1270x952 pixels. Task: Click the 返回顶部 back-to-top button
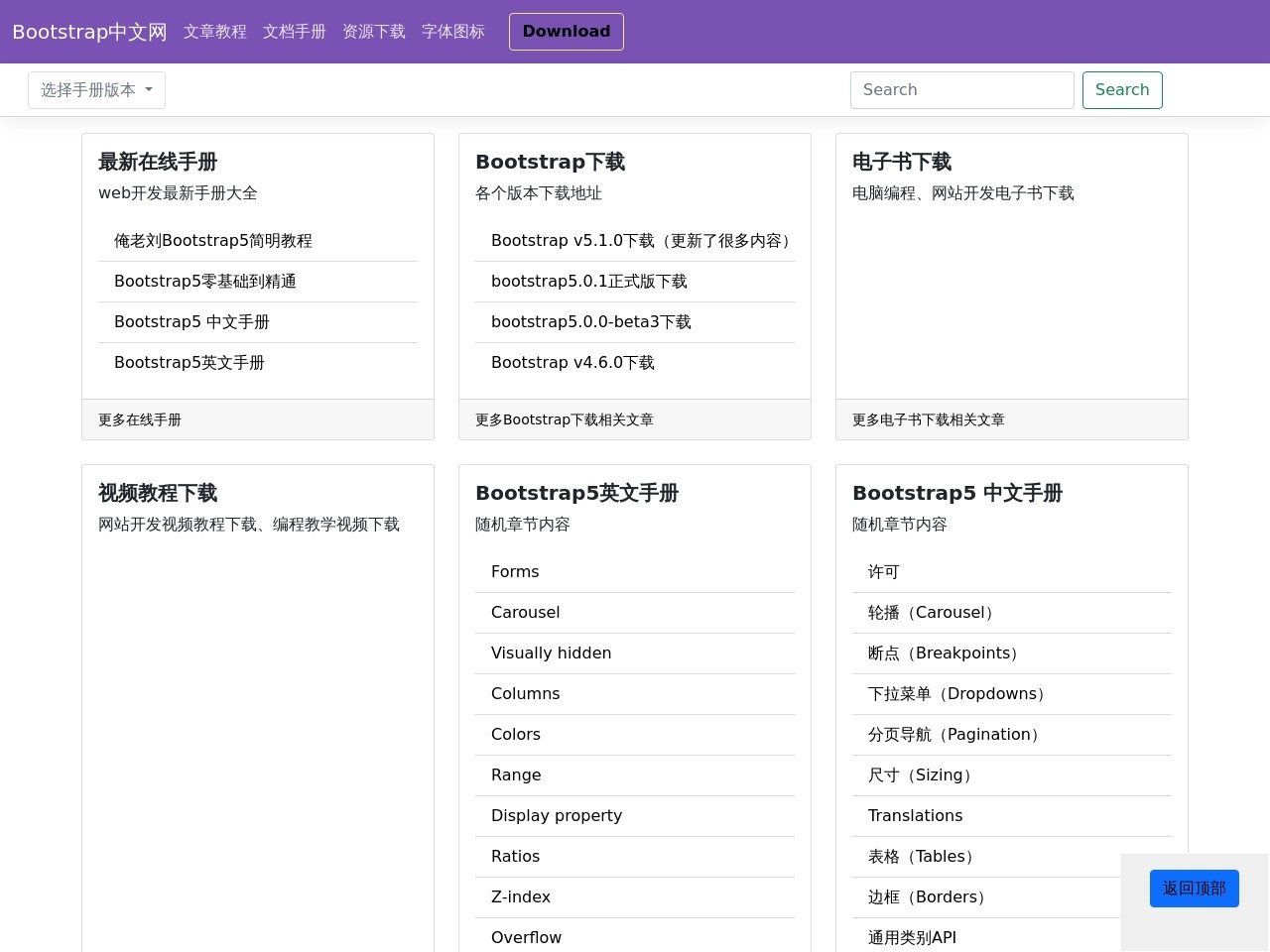click(1195, 889)
